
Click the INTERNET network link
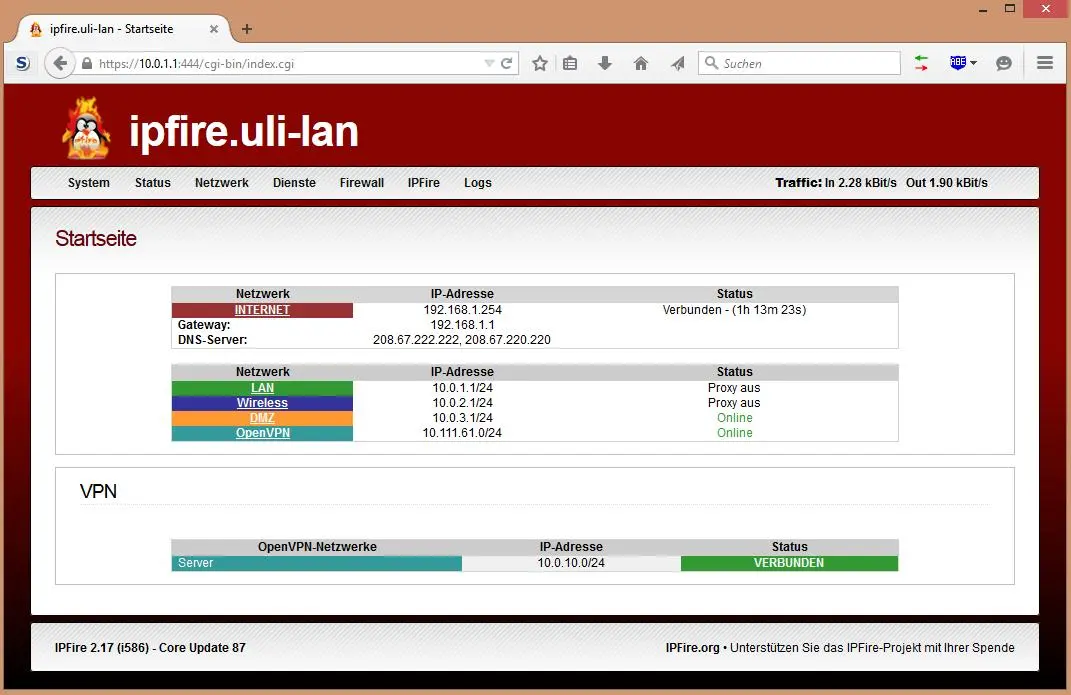262,310
